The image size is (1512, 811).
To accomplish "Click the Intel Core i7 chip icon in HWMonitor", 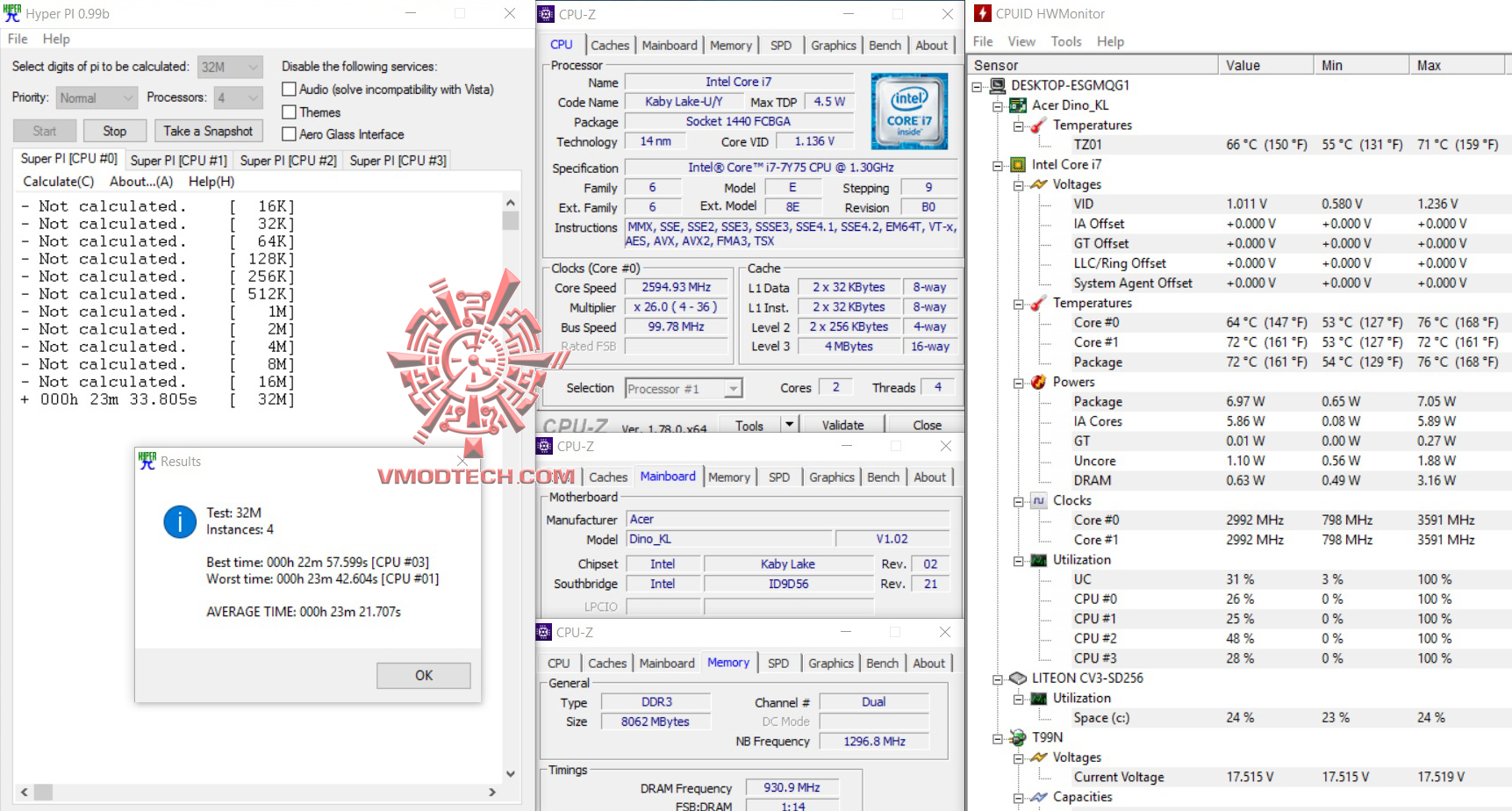I will 1018,164.
